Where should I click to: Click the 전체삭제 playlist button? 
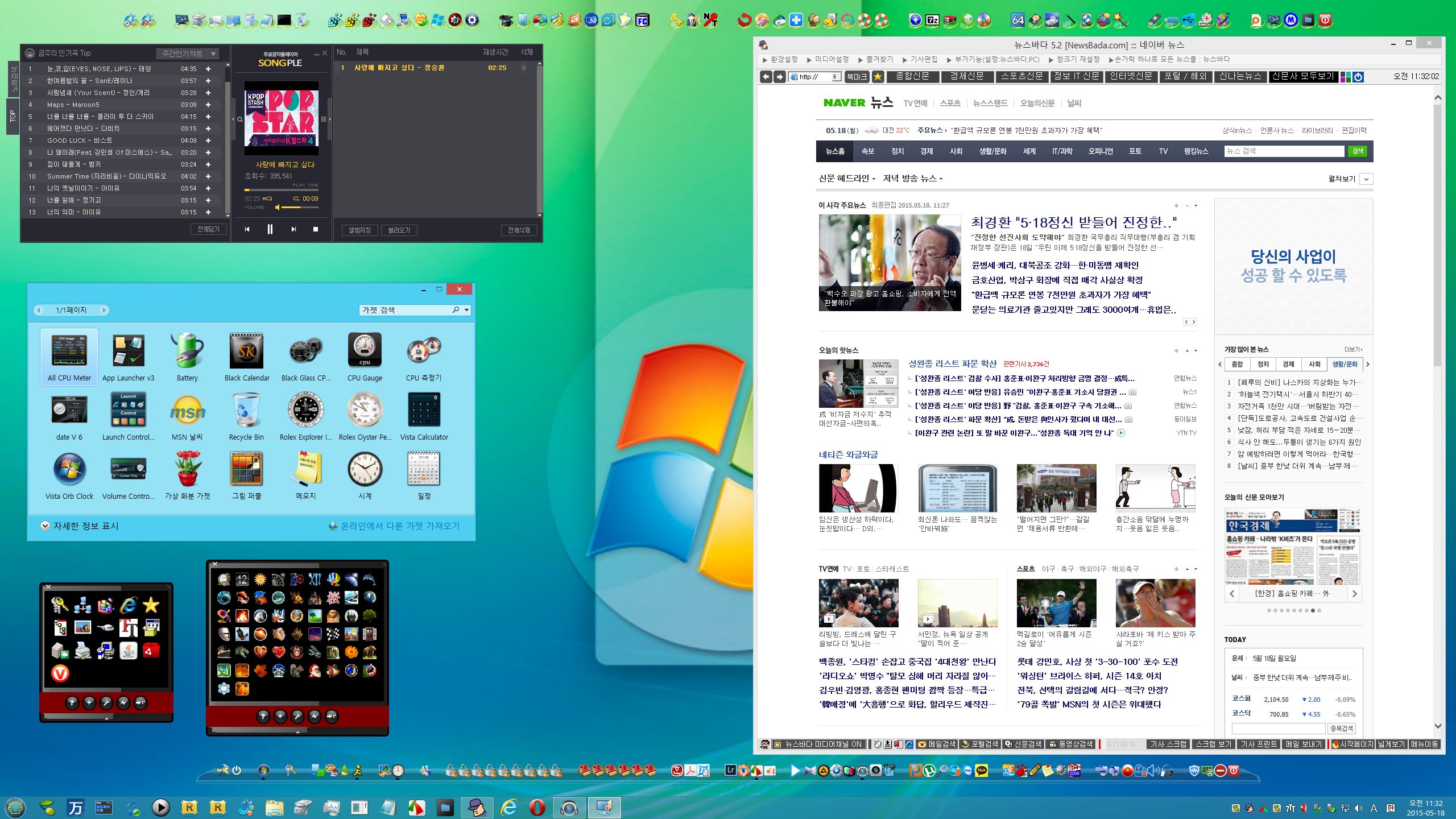tap(519, 230)
